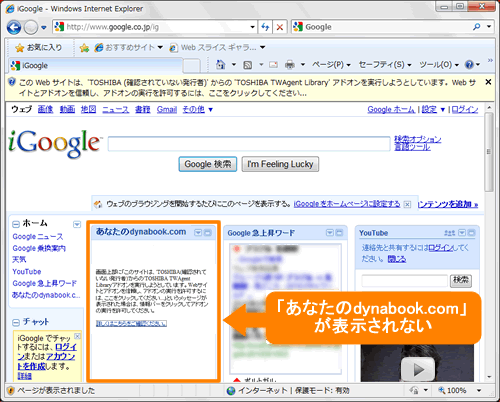The image size is (500, 402).
Task: Click the blue Help question mark icon
Action: click(x=469, y=65)
